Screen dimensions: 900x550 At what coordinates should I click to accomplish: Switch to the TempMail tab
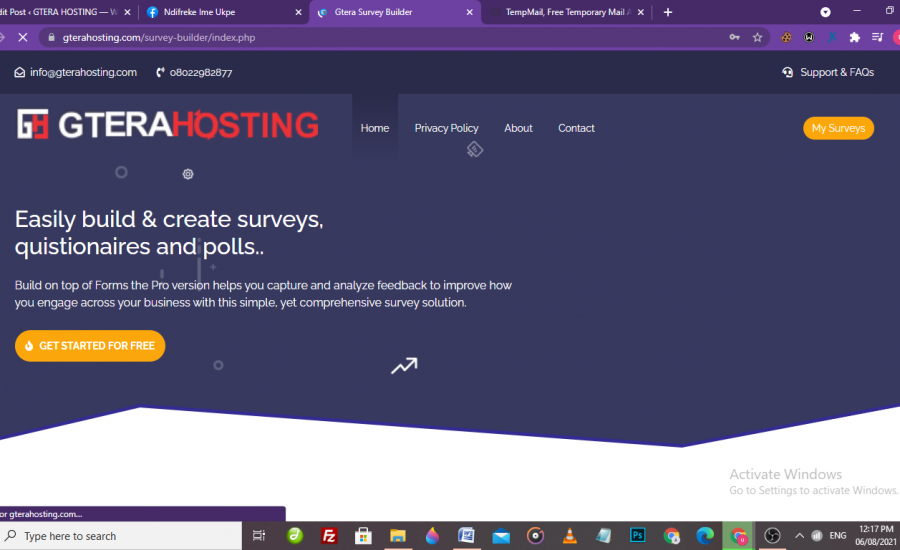(568, 12)
